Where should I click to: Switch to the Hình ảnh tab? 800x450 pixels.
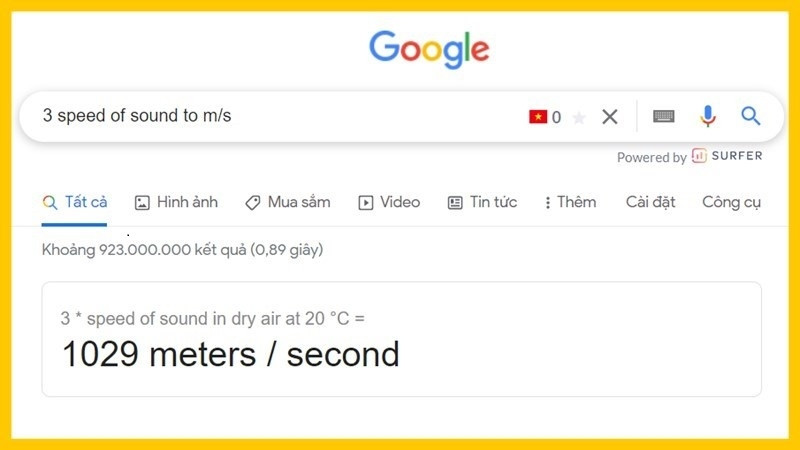(x=176, y=202)
